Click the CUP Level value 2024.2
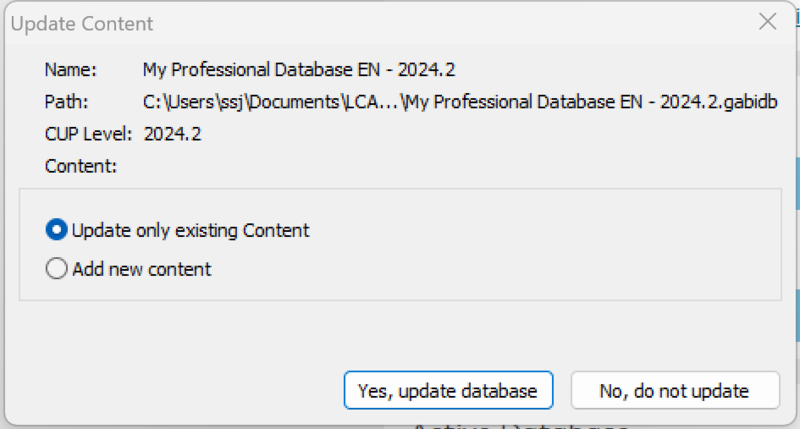 (172, 134)
